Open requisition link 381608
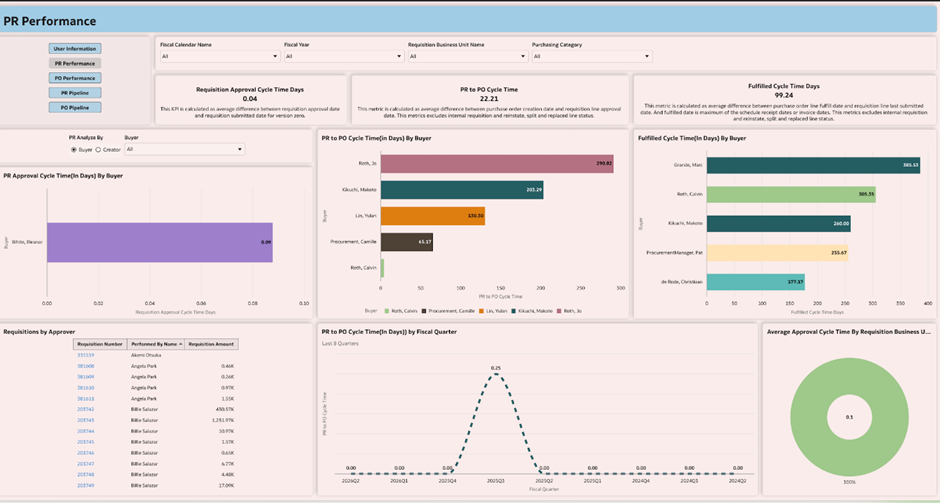Viewport: 940px width, 503px height. point(86,366)
